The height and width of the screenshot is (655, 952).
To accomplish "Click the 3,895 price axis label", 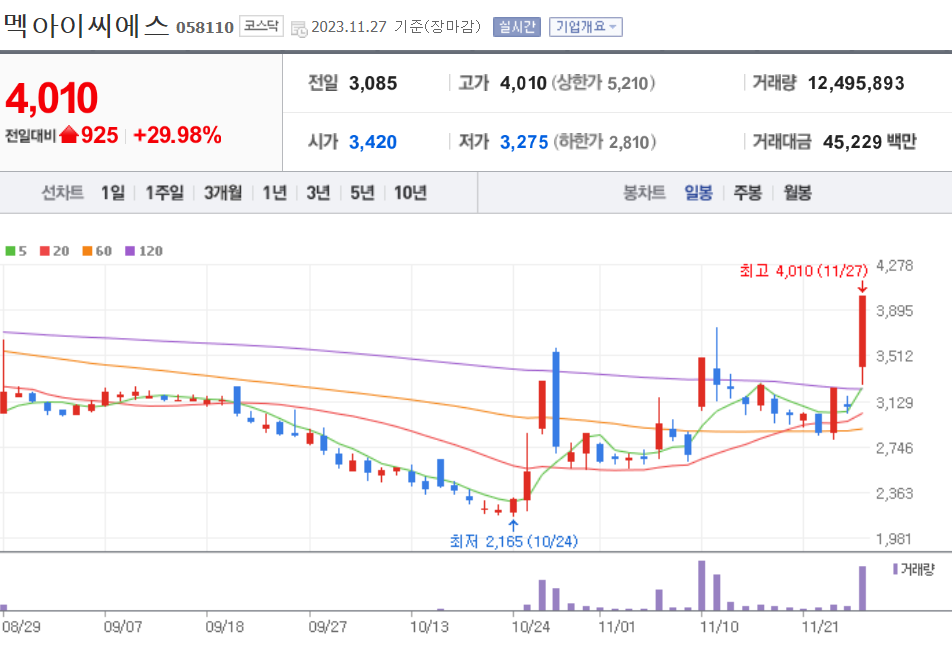I will [x=894, y=311].
